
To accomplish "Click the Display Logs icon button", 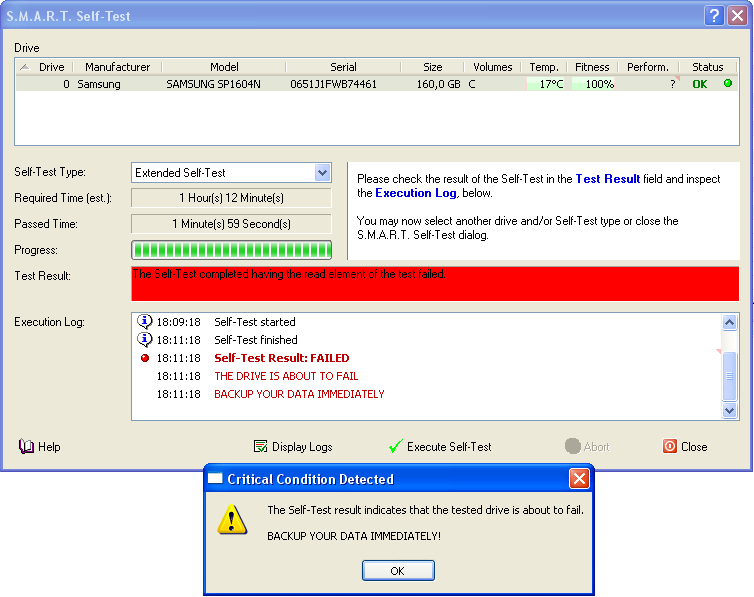I will click(261, 447).
